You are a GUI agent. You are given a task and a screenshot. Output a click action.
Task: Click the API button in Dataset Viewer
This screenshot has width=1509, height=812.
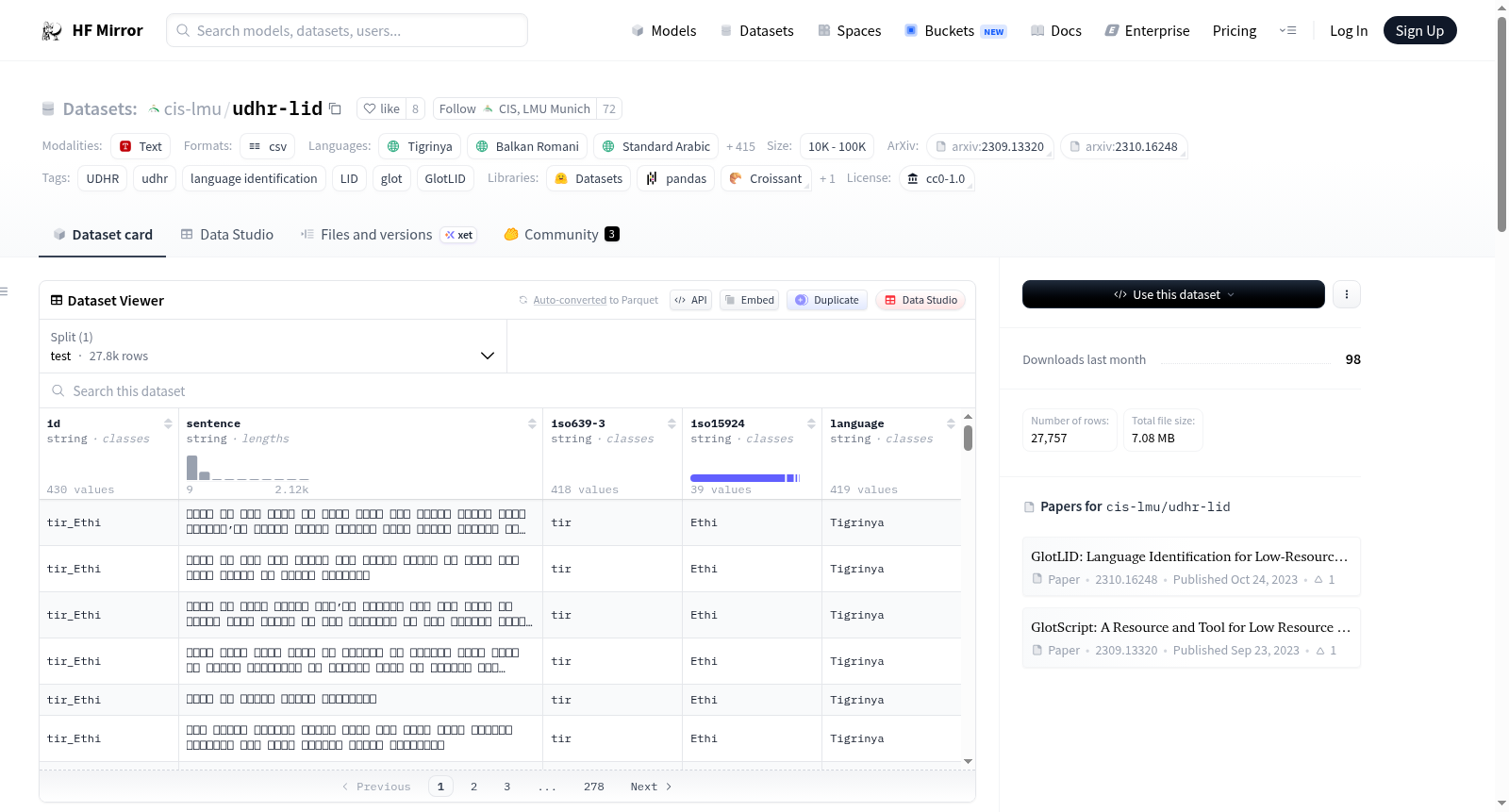pyautogui.click(x=690, y=300)
